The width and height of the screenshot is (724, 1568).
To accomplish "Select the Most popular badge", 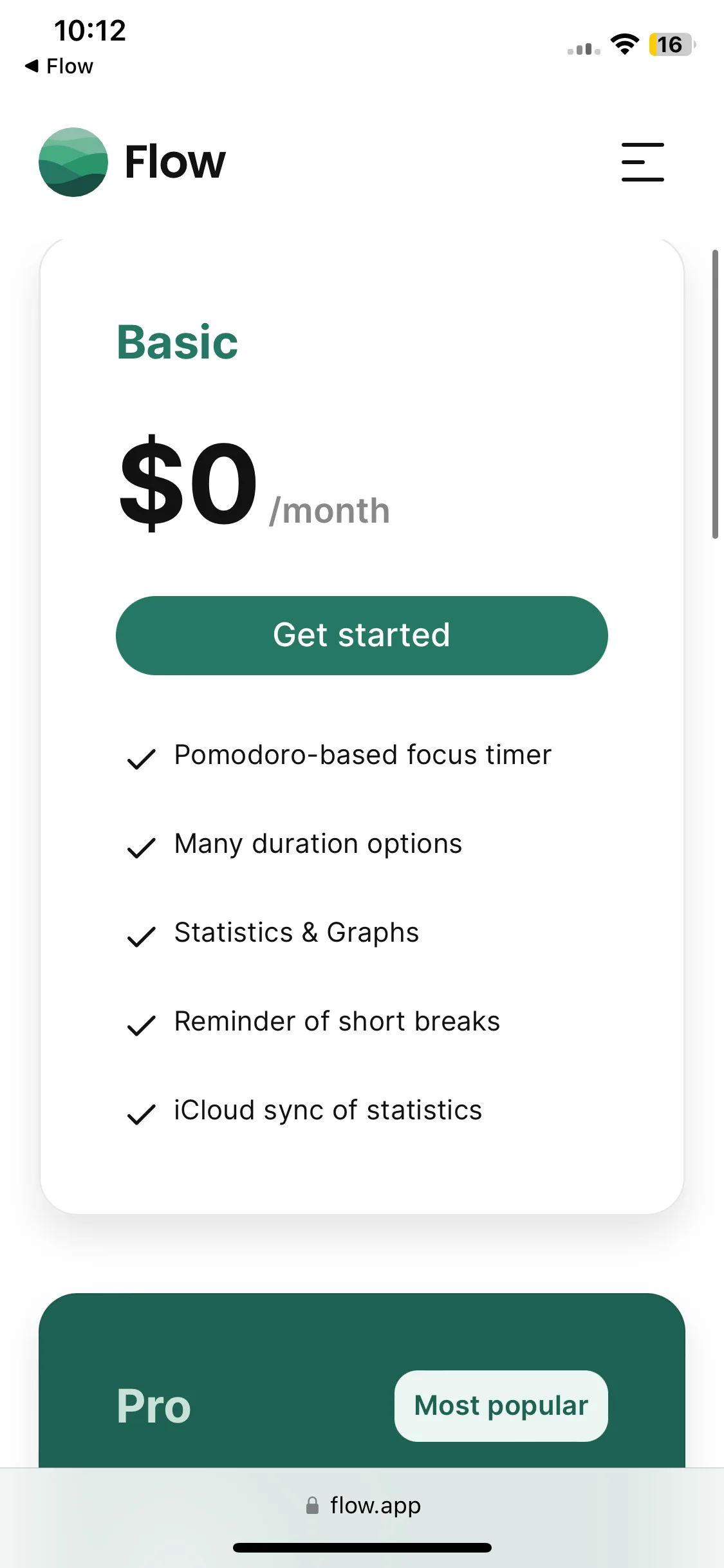I will (x=501, y=1406).
